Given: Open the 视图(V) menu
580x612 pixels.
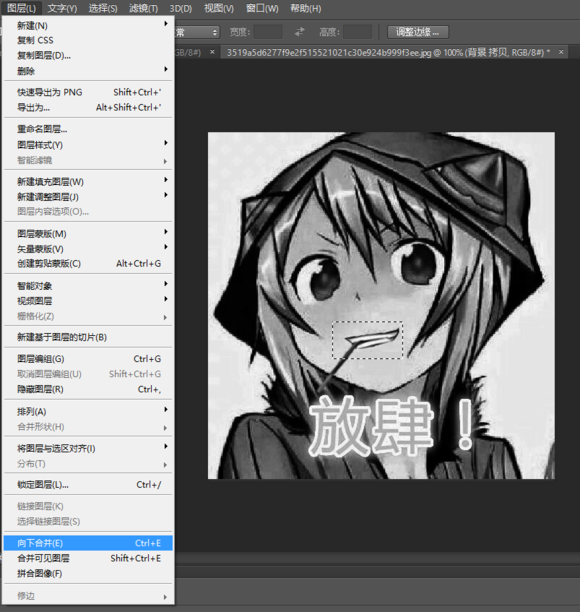Looking at the screenshot, I should pyautogui.click(x=219, y=8).
